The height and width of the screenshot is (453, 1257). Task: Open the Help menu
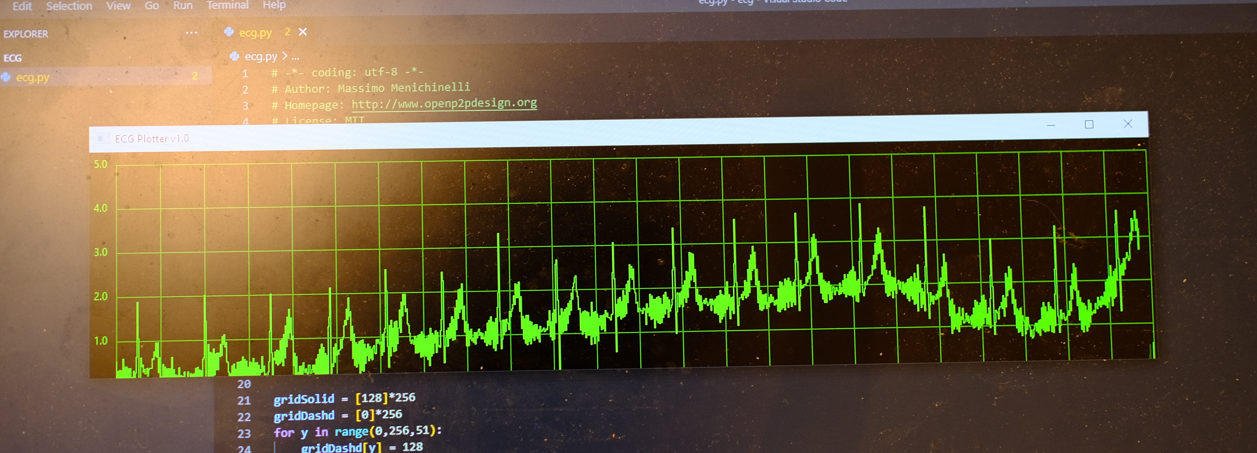[274, 6]
